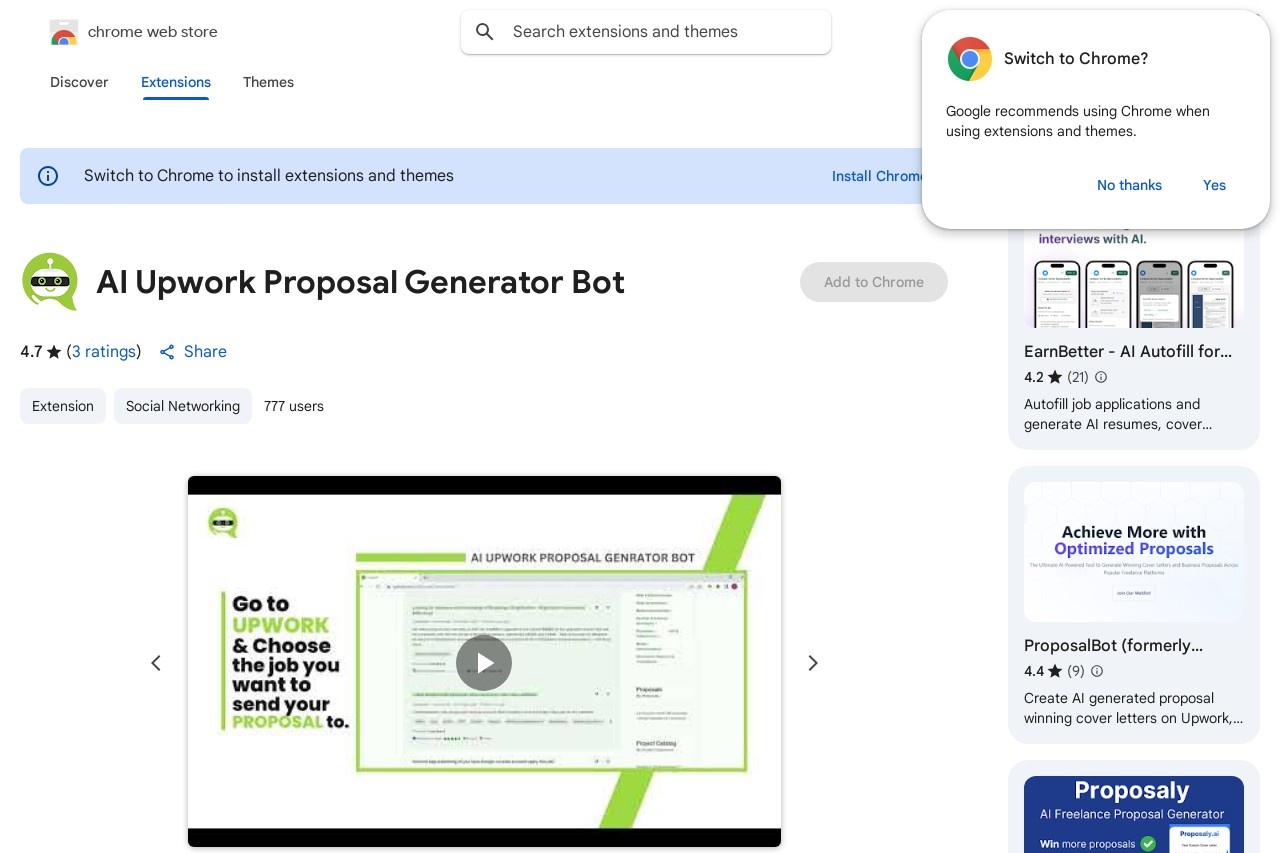This screenshot has height=853, width=1280.
Task: Click the AI Upwork Proposal Generator Bot heading
Action: [361, 282]
